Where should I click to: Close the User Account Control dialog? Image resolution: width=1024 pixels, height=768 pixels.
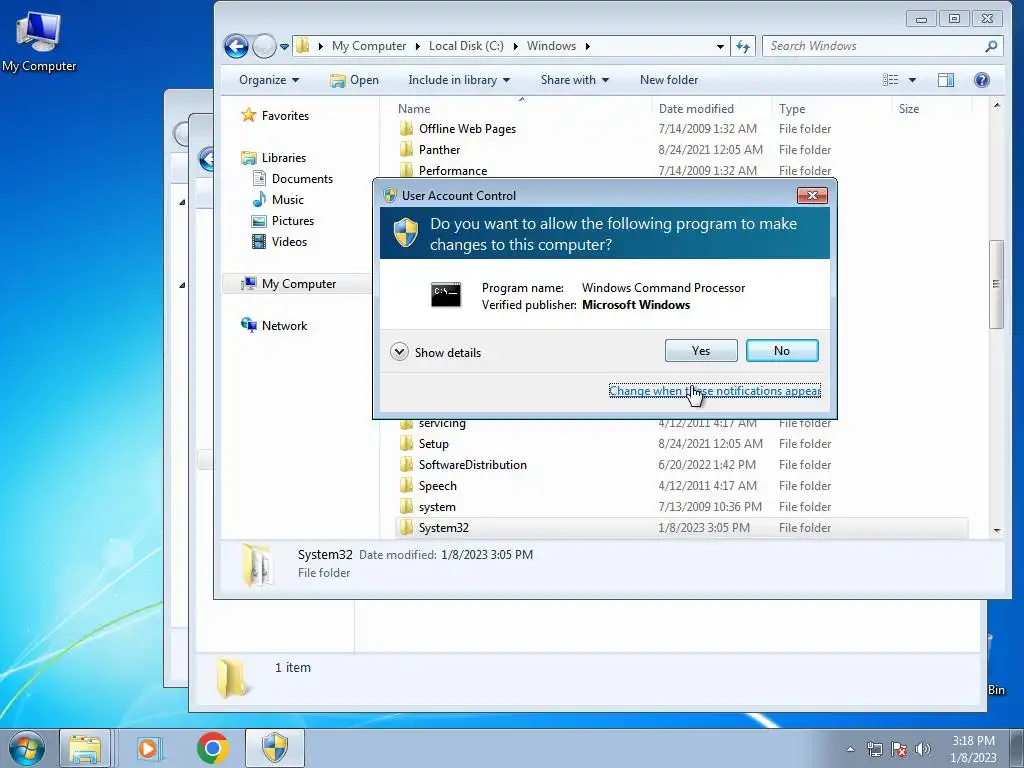[812, 195]
